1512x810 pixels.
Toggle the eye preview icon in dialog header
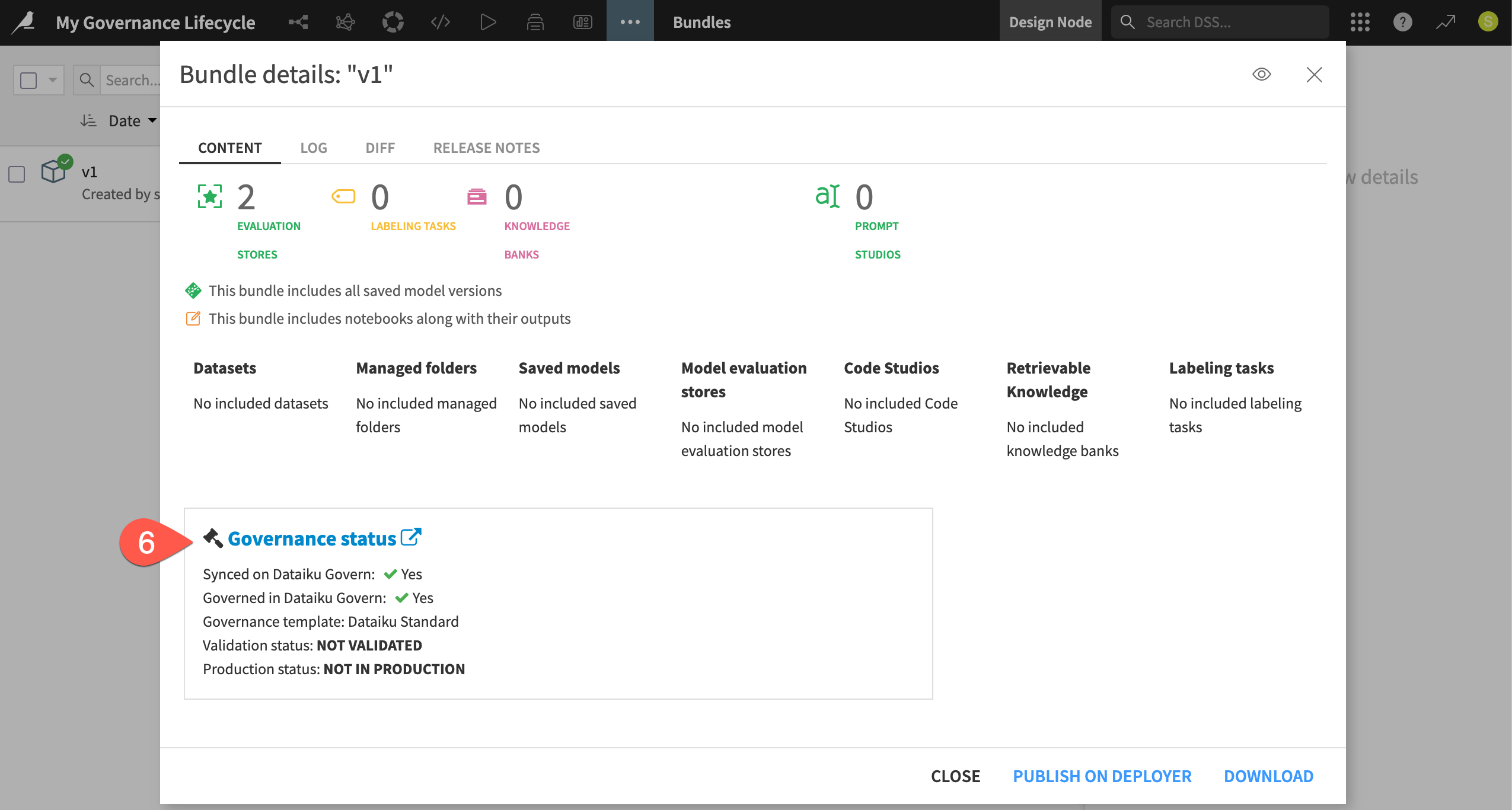point(1261,74)
